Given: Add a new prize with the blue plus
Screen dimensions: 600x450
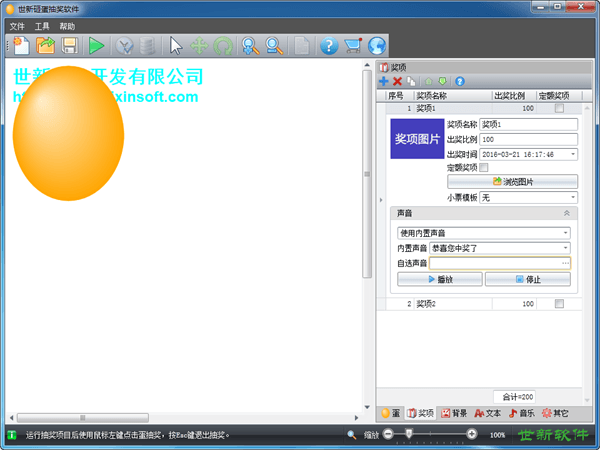Looking at the screenshot, I should [x=384, y=81].
